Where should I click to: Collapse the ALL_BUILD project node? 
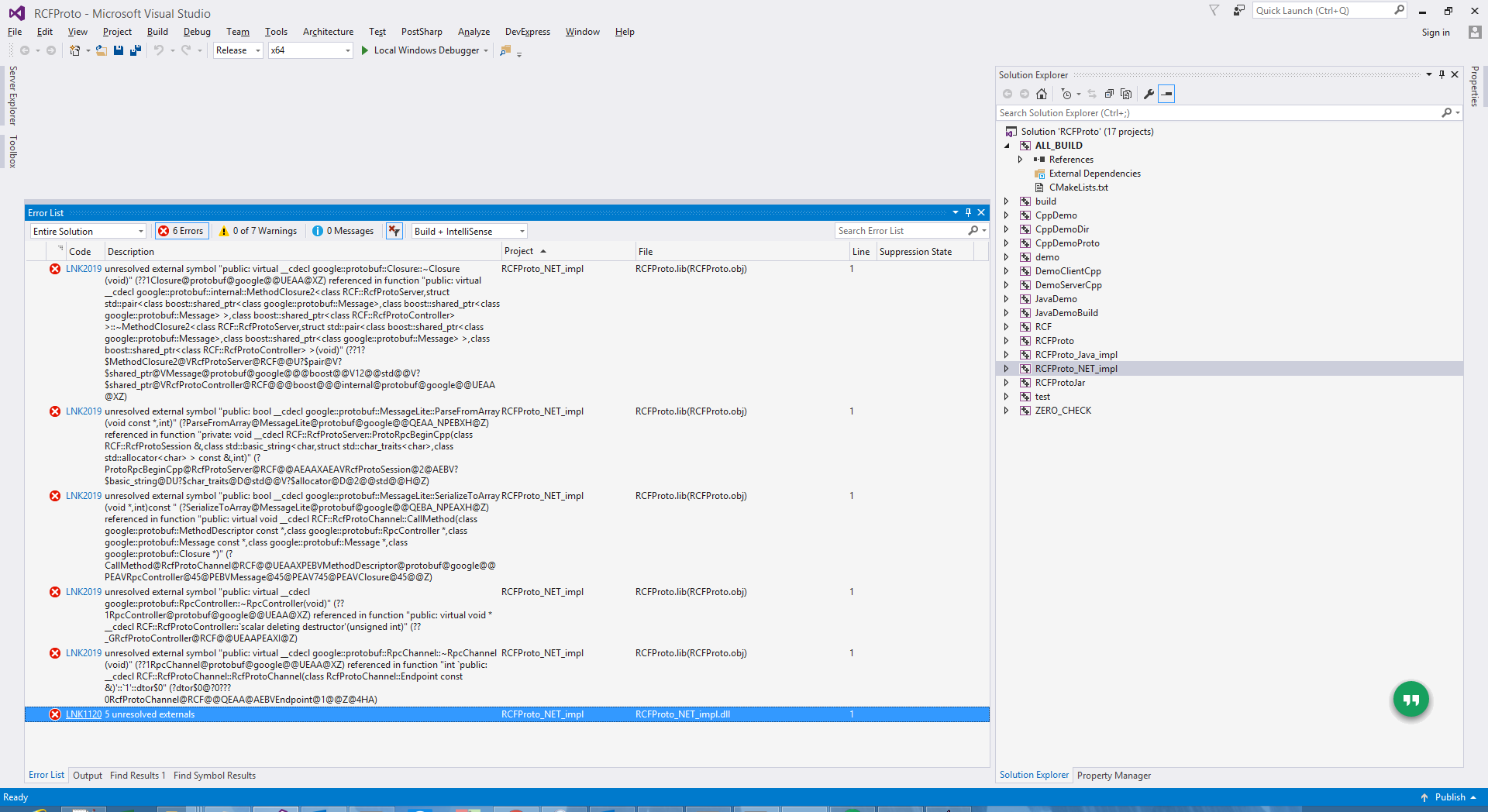pyautogui.click(x=1007, y=146)
